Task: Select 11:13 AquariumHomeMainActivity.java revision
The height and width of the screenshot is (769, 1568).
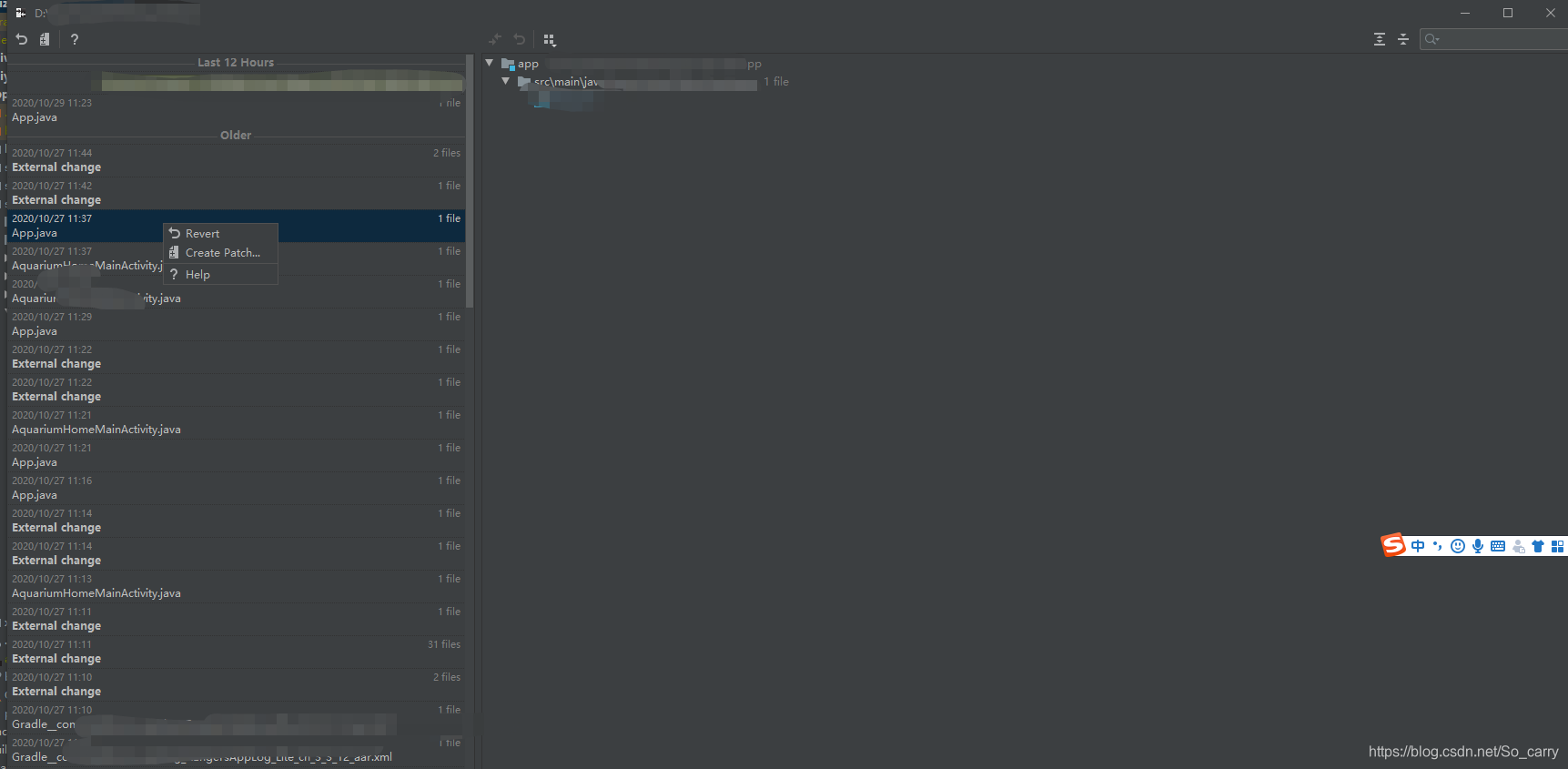Action: click(x=236, y=586)
